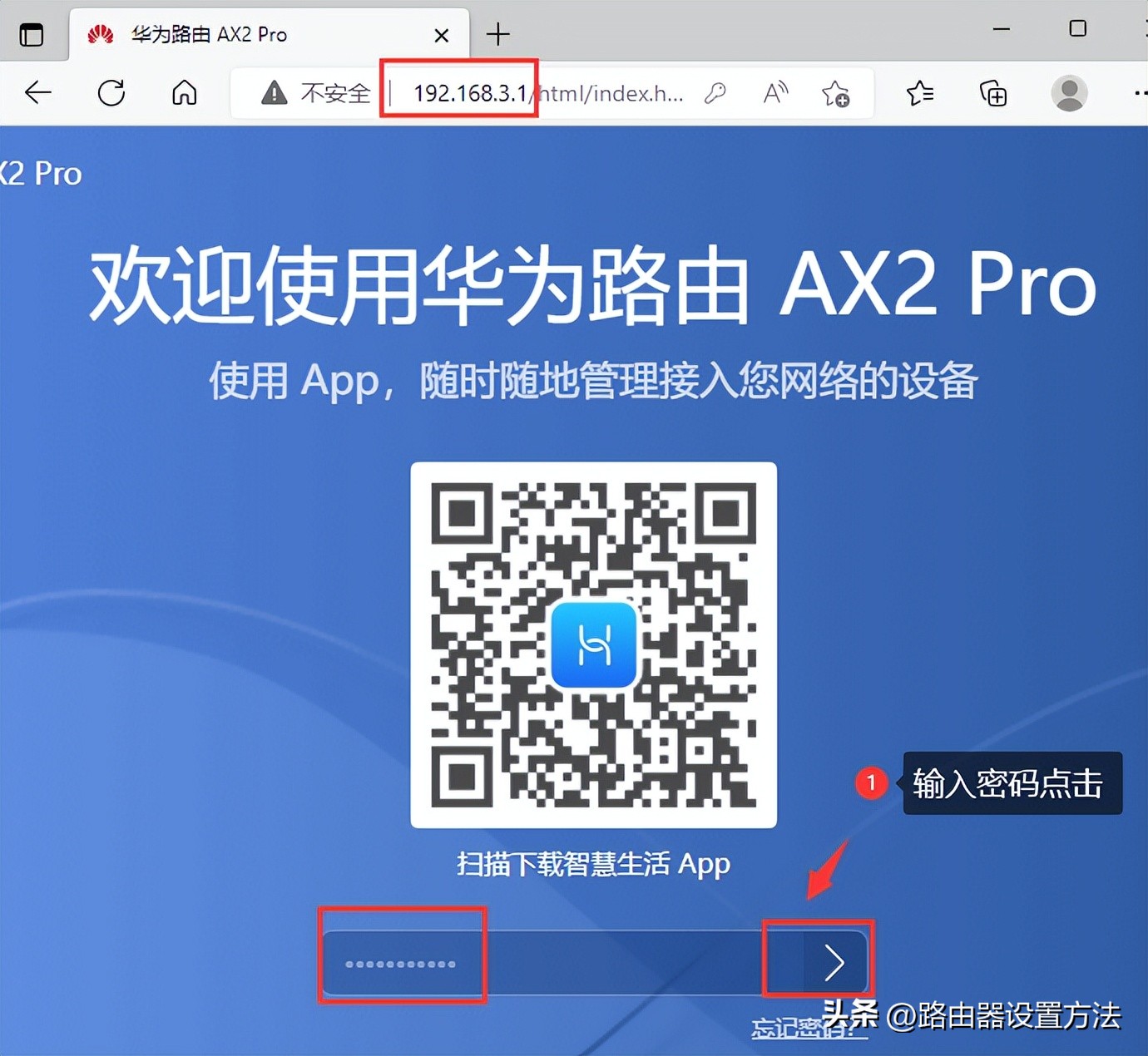Toggle the favorites bar star-list icon
Viewport: 1148px width, 1056px height.
click(919, 93)
